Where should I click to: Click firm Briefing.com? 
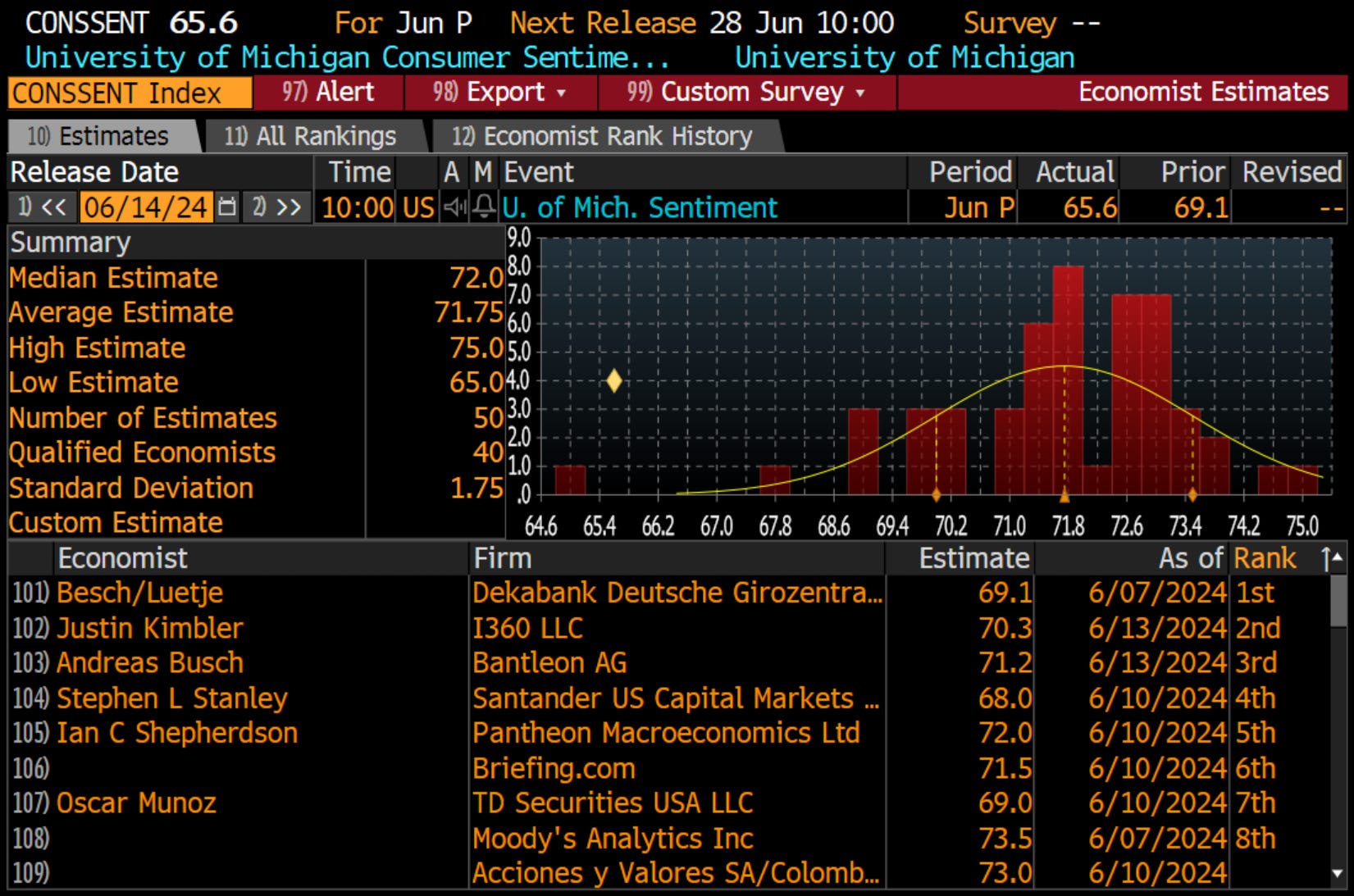click(x=554, y=769)
